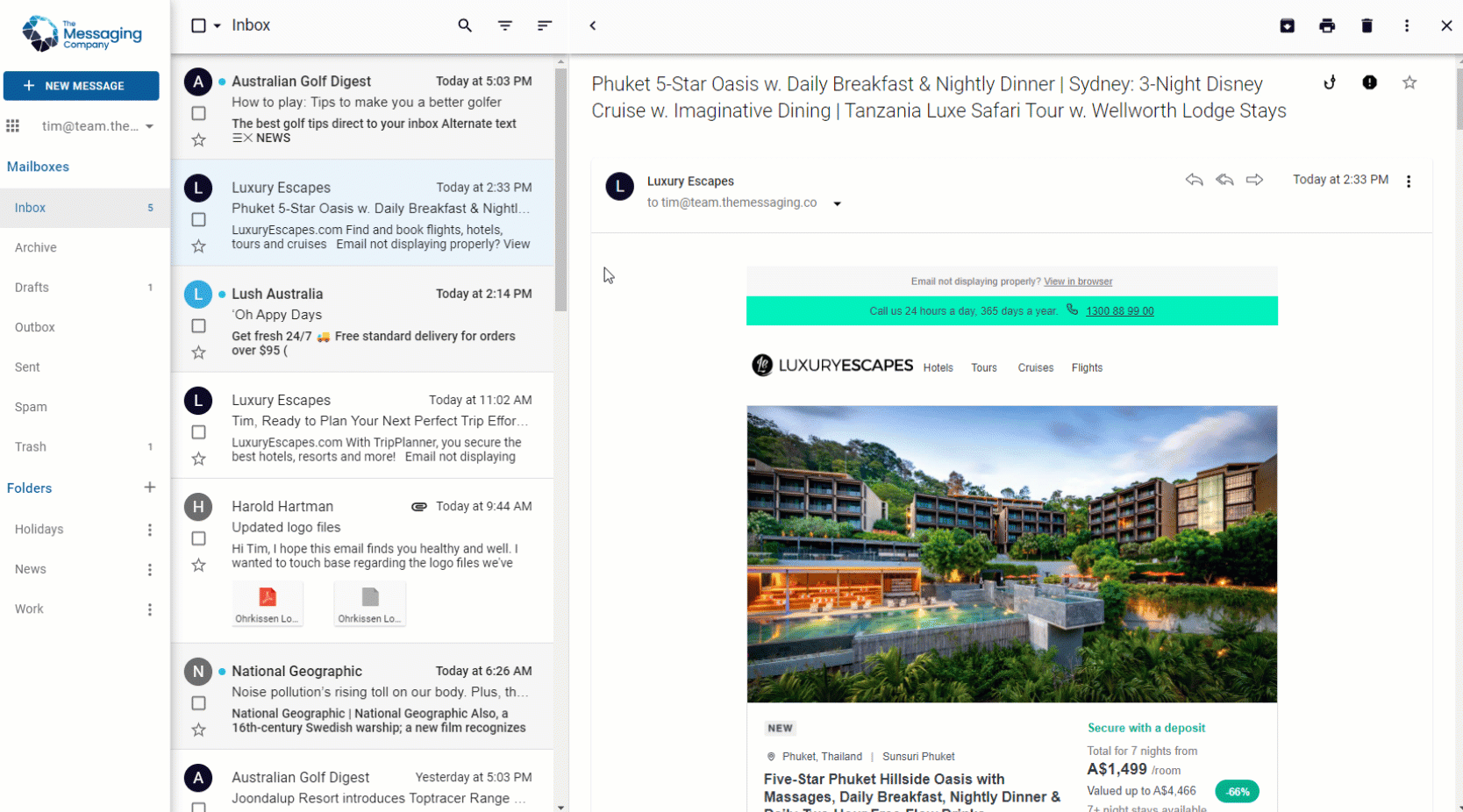Open Harold Hartman's Updated logo files email
This screenshot has height=812, width=1463.
click(x=362, y=561)
